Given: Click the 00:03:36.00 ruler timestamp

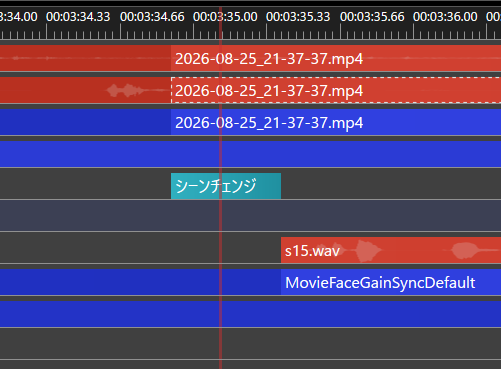Looking at the screenshot, I should point(445,17).
